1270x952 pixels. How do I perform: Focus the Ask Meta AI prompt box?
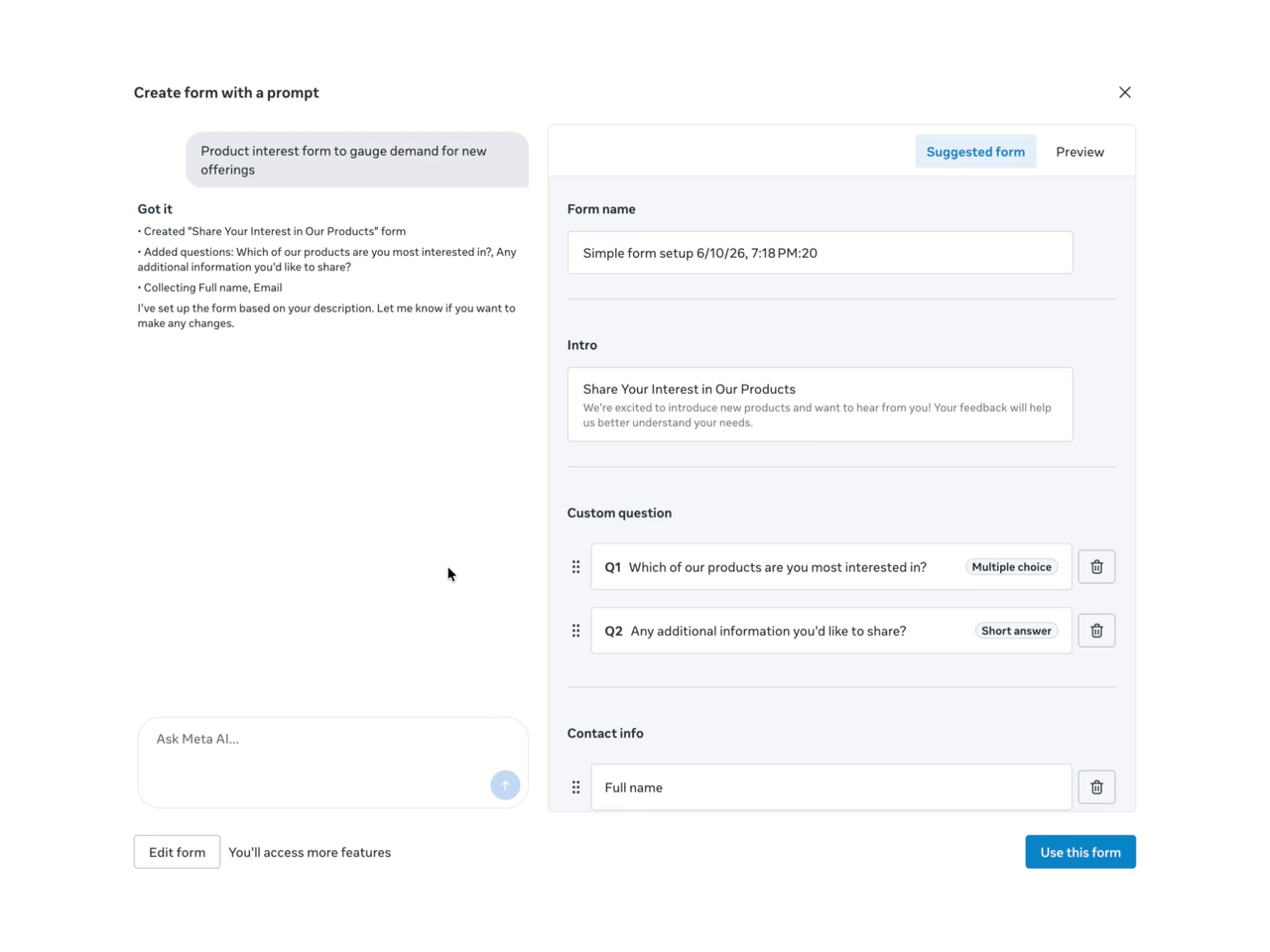tap(333, 763)
